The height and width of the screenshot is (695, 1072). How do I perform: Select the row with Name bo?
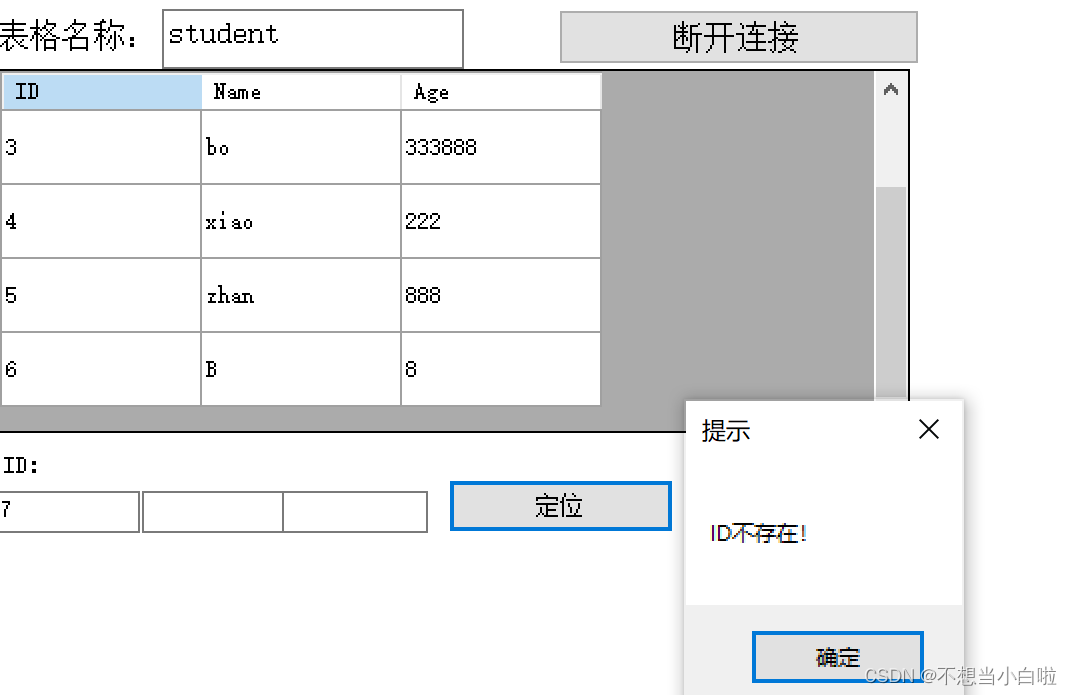pos(300,147)
